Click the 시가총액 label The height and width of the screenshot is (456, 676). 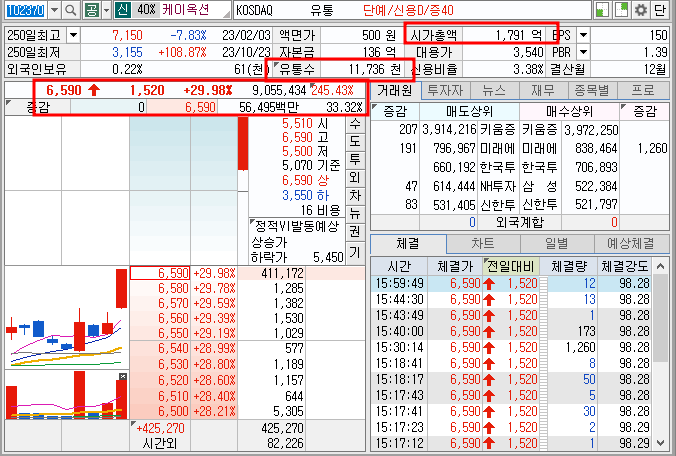[x=435, y=35]
